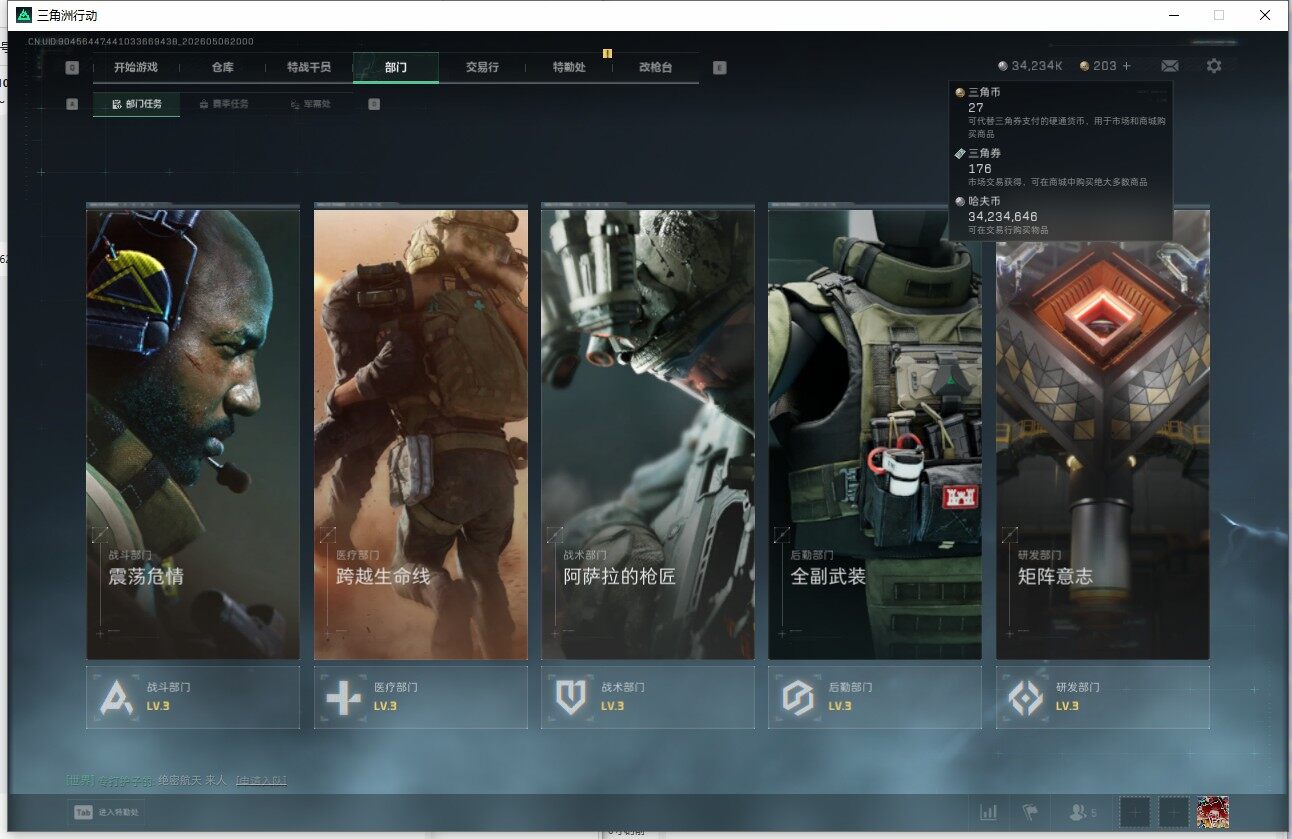Switch to the 仓库 tab
1292x839 pixels.
[223, 68]
